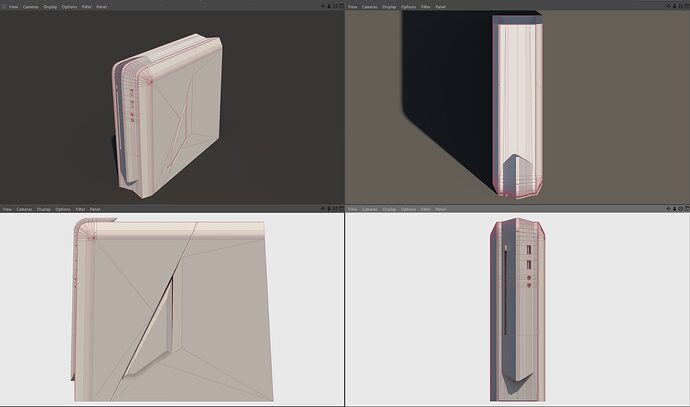The width and height of the screenshot is (690, 407).
Task: Open Display menu in top-left perspective viewport
Action: 50,7
